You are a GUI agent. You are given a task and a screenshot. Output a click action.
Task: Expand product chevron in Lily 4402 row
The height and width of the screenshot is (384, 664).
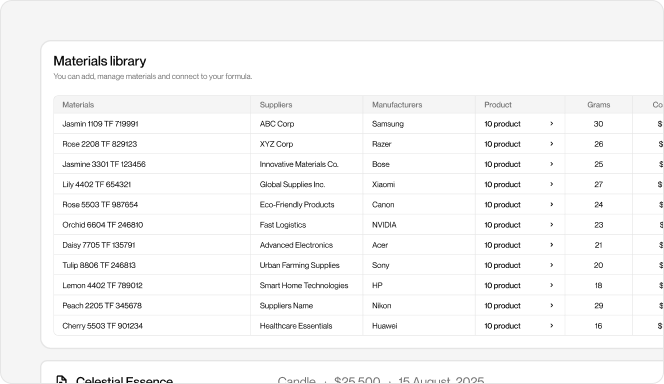[x=551, y=184]
